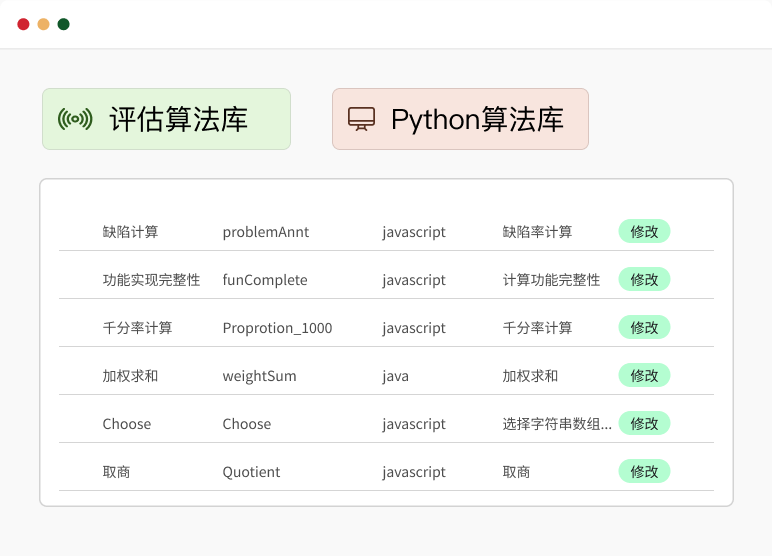Viewport: 772px width, 556px height.
Task: Click the green maximize window dot
Action: click(x=63, y=24)
